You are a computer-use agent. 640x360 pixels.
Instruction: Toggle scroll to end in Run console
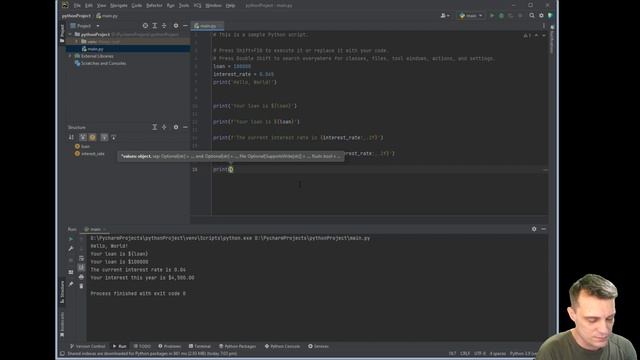[81, 267]
